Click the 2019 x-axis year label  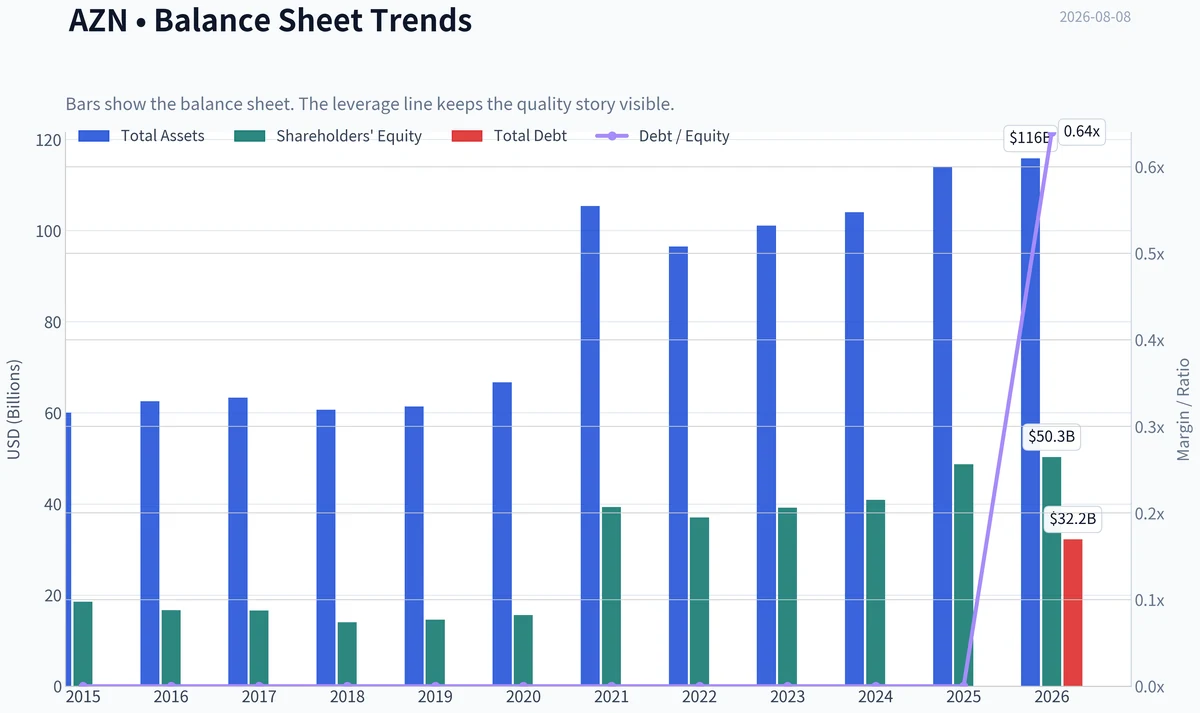click(x=435, y=697)
